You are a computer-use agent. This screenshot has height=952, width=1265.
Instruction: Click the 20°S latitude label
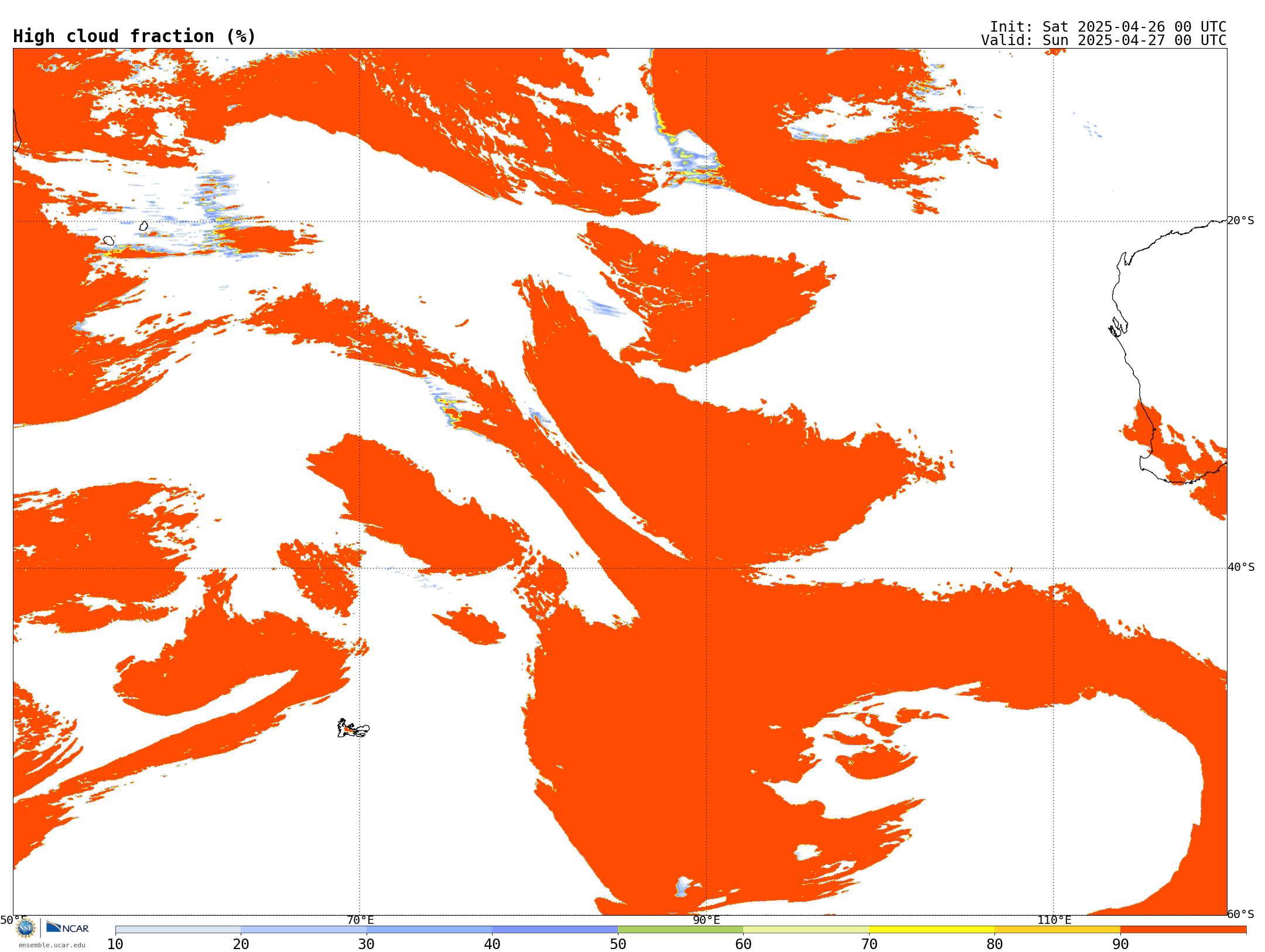pos(1241,221)
